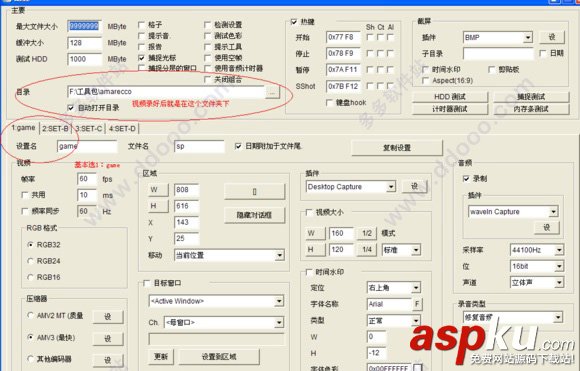Click the 设置名 game input field
Viewport: 580px width, 371px height.
coord(87,146)
